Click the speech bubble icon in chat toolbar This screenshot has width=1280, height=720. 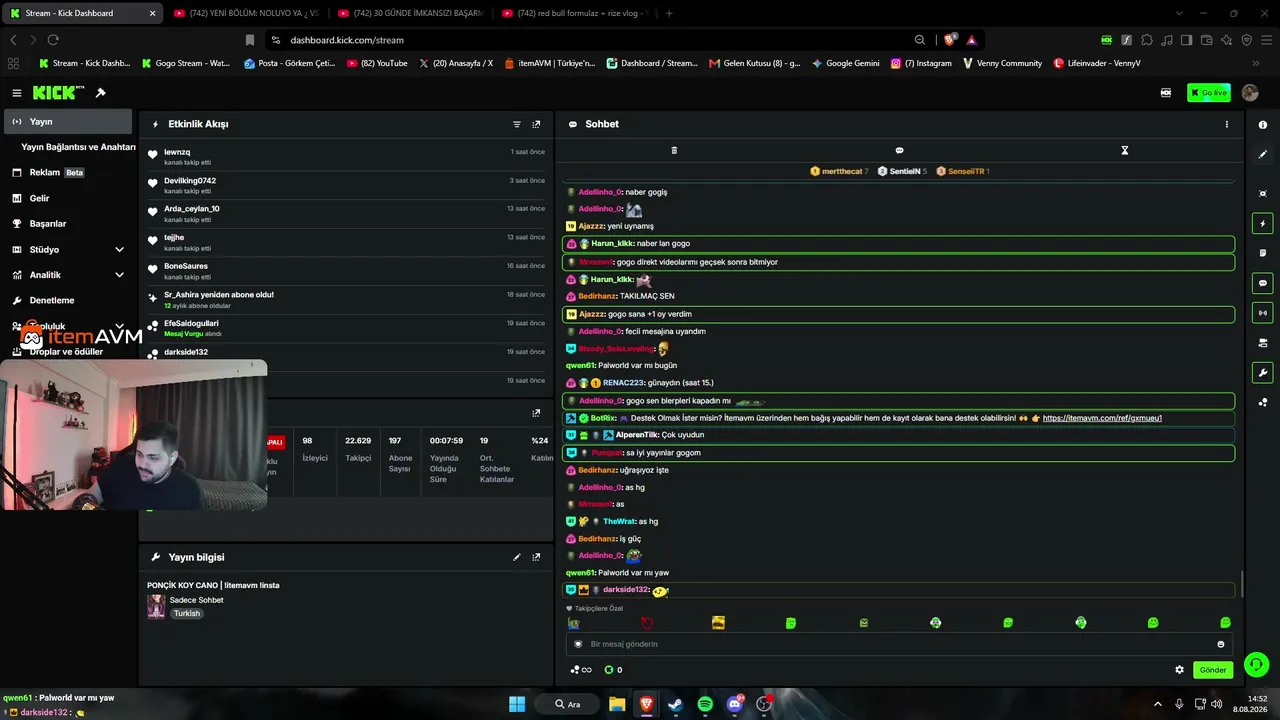(x=899, y=150)
